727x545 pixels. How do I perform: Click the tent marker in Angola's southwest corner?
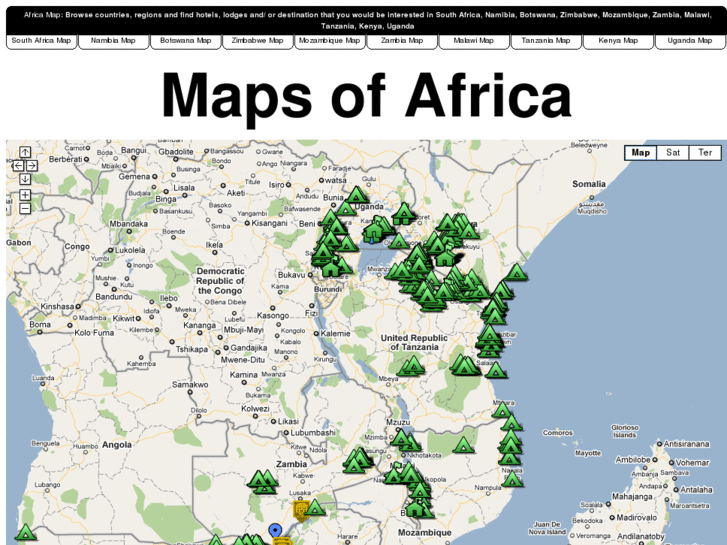coord(25,532)
